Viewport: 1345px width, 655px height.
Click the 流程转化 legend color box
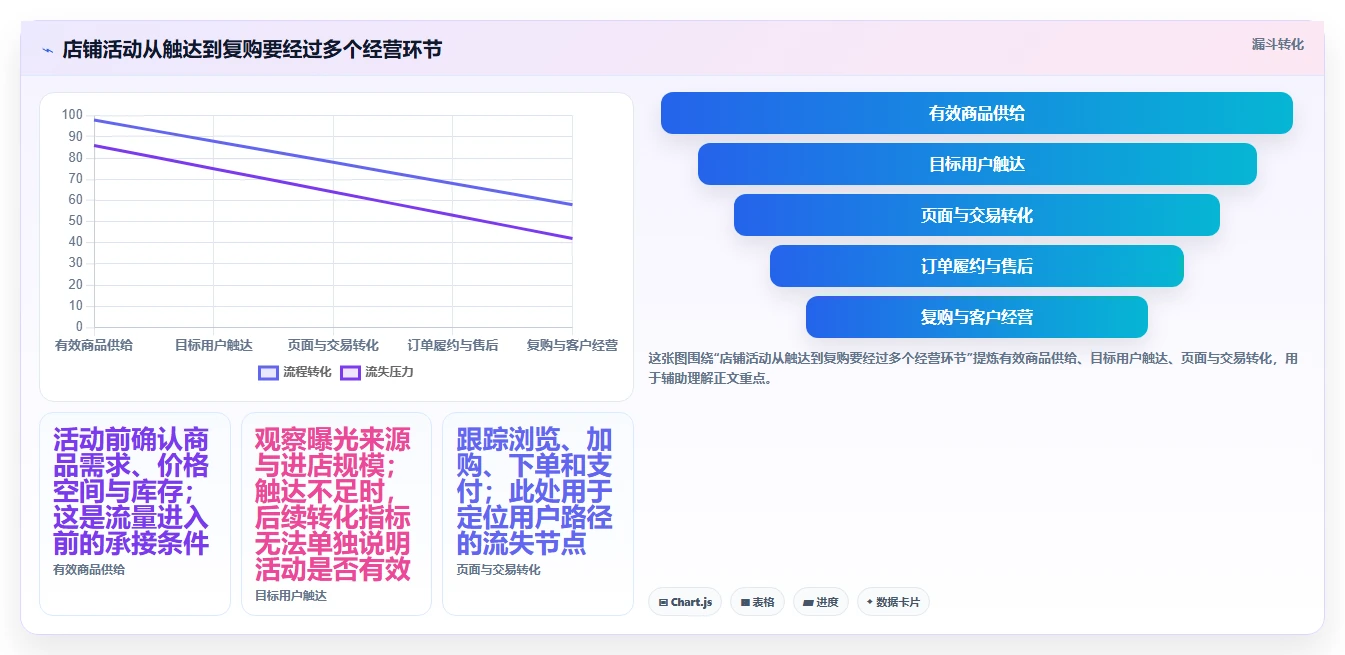269,372
